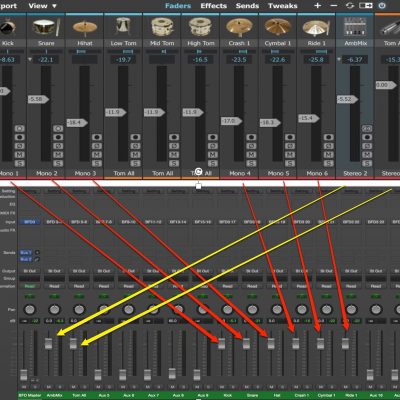Screen dimensions: 400x400
Task: Select the Snare drum icon
Action: pos(46,27)
